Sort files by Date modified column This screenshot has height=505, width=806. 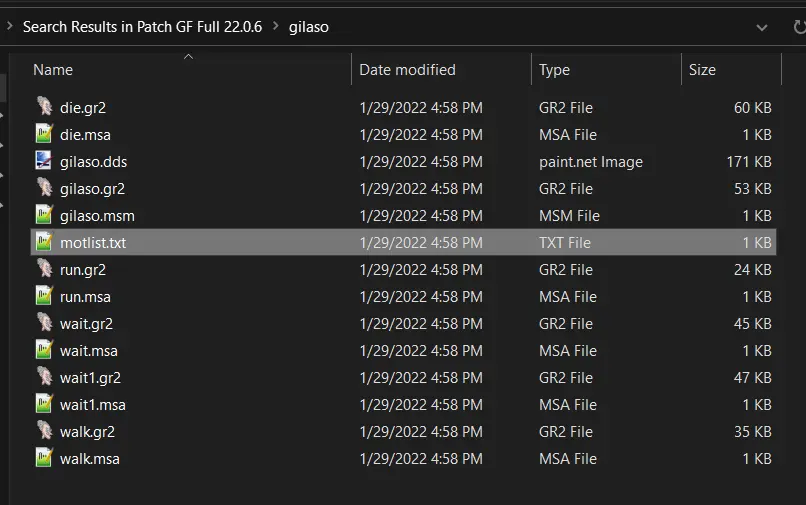pos(407,70)
